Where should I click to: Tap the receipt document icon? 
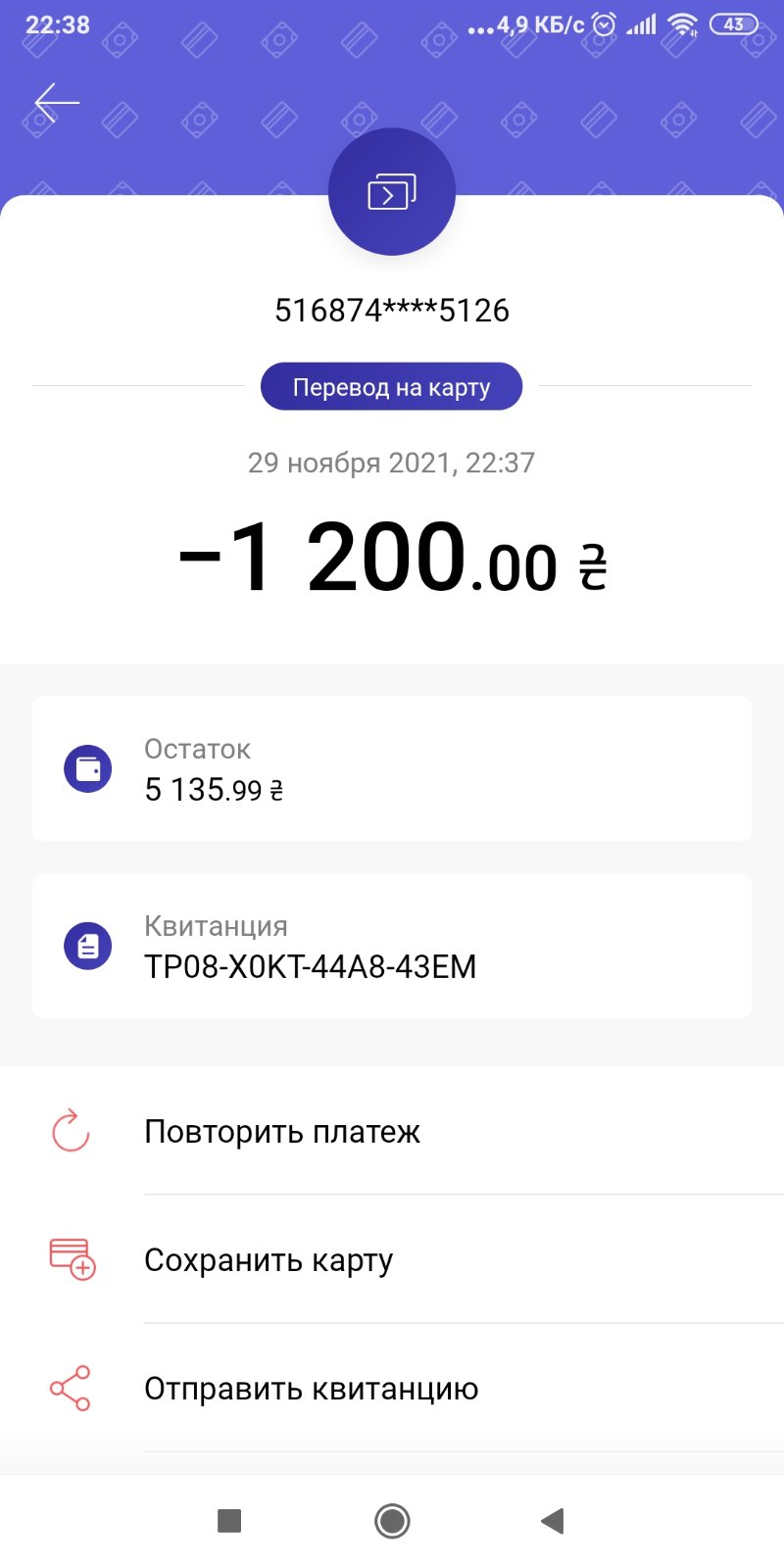pyautogui.click(x=88, y=946)
